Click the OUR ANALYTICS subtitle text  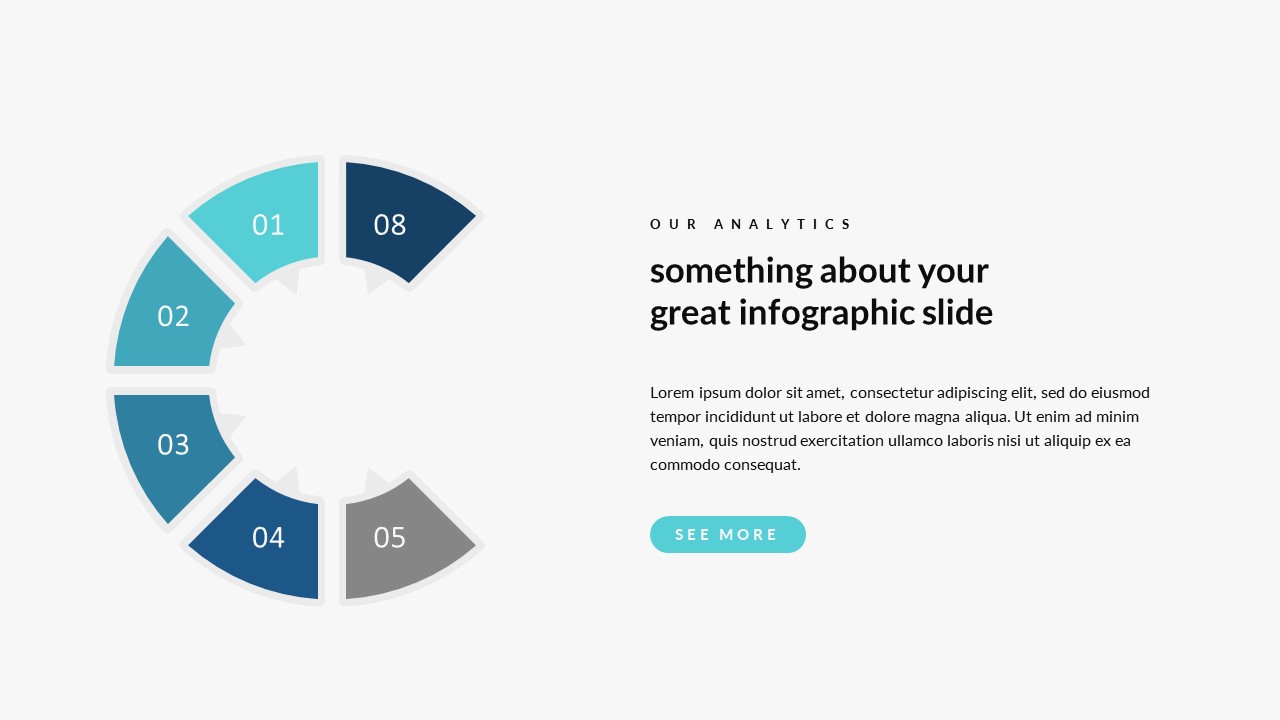tap(750, 224)
